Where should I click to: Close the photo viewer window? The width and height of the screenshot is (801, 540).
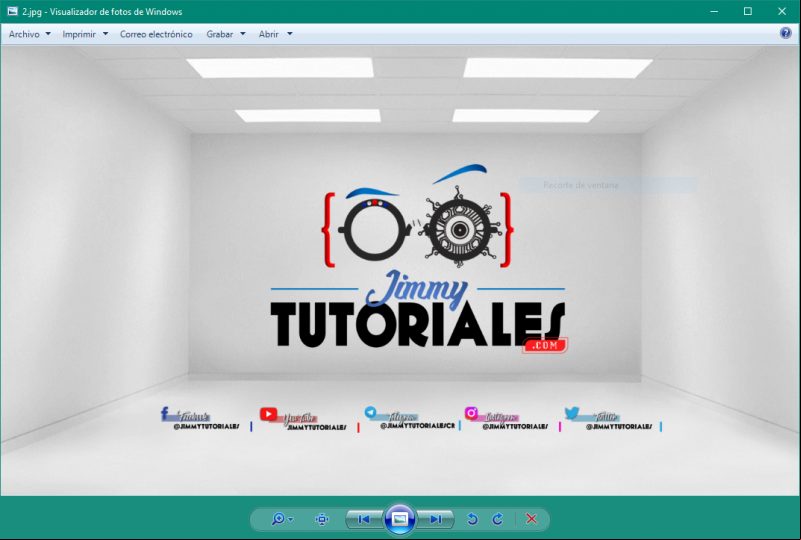coord(782,11)
